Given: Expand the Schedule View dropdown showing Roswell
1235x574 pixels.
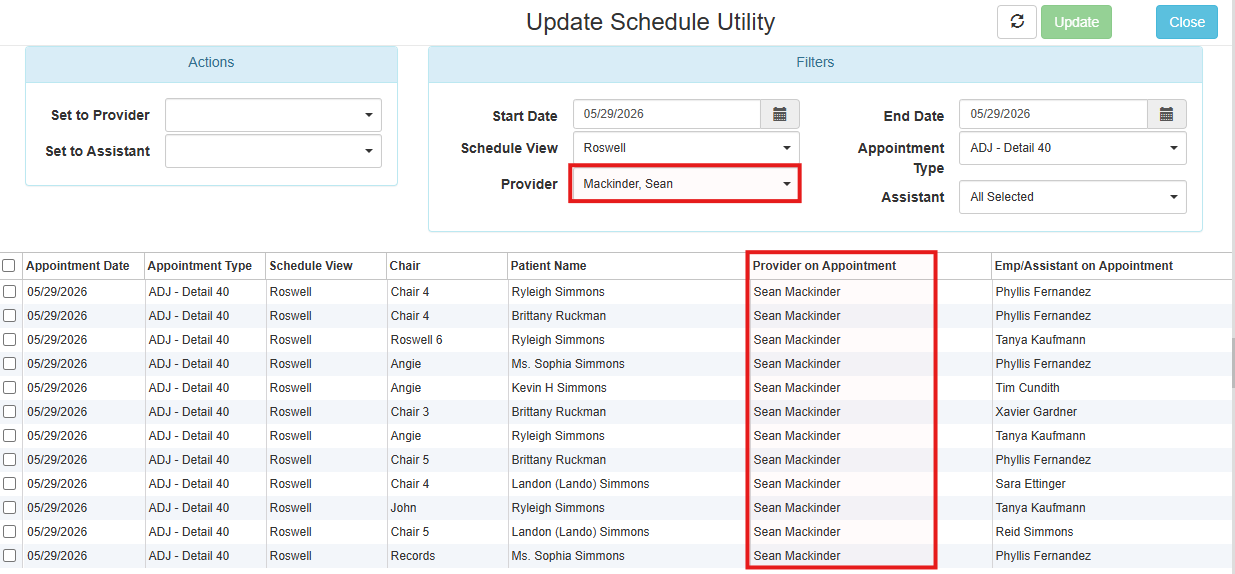Looking at the screenshot, I should [686, 148].
